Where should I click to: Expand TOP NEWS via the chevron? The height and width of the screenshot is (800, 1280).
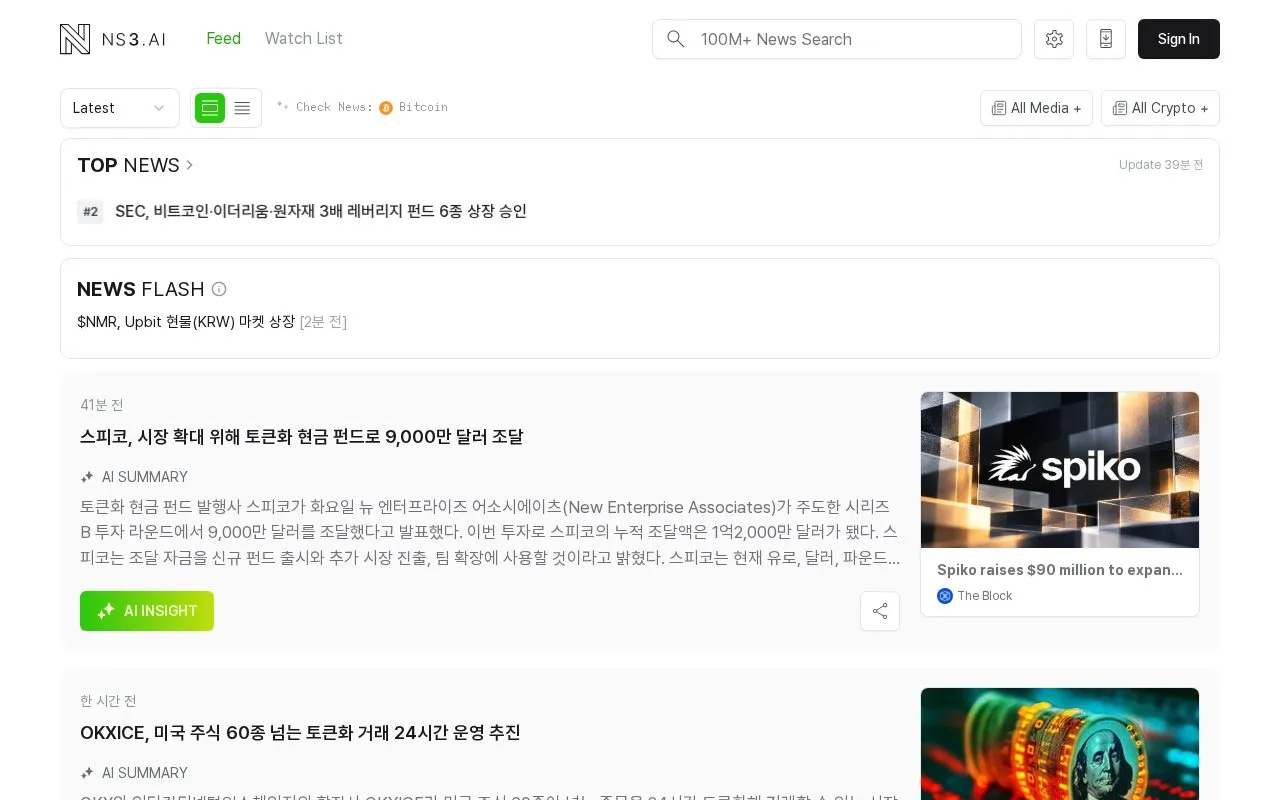tap(190, 165)
